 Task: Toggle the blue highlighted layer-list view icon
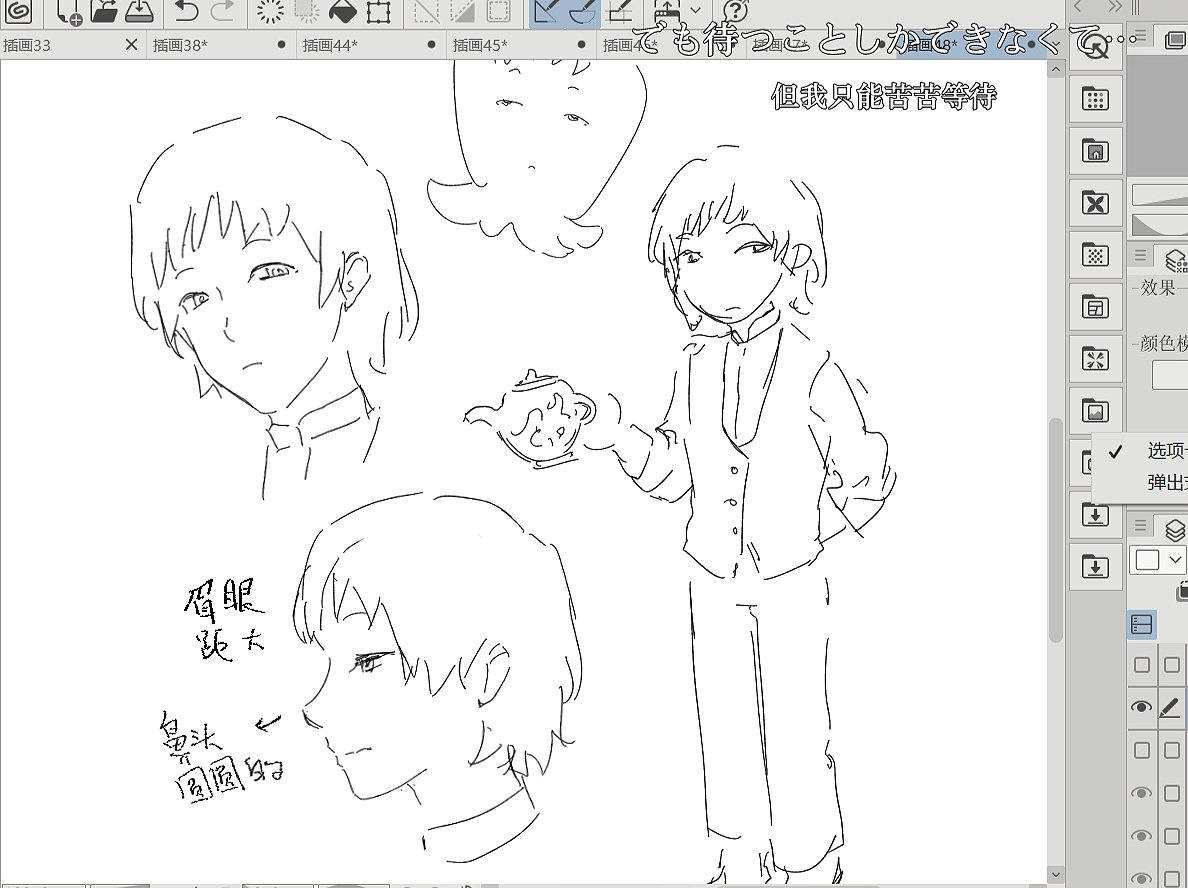coord(1141,624)
